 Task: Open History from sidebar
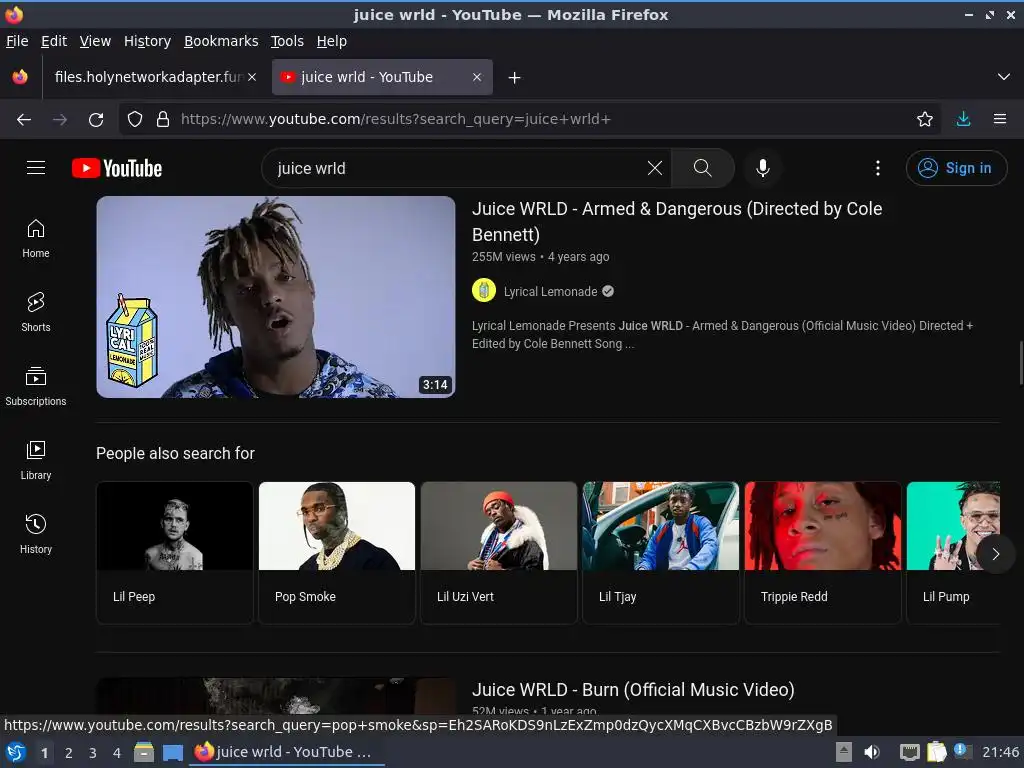[36, 534]
